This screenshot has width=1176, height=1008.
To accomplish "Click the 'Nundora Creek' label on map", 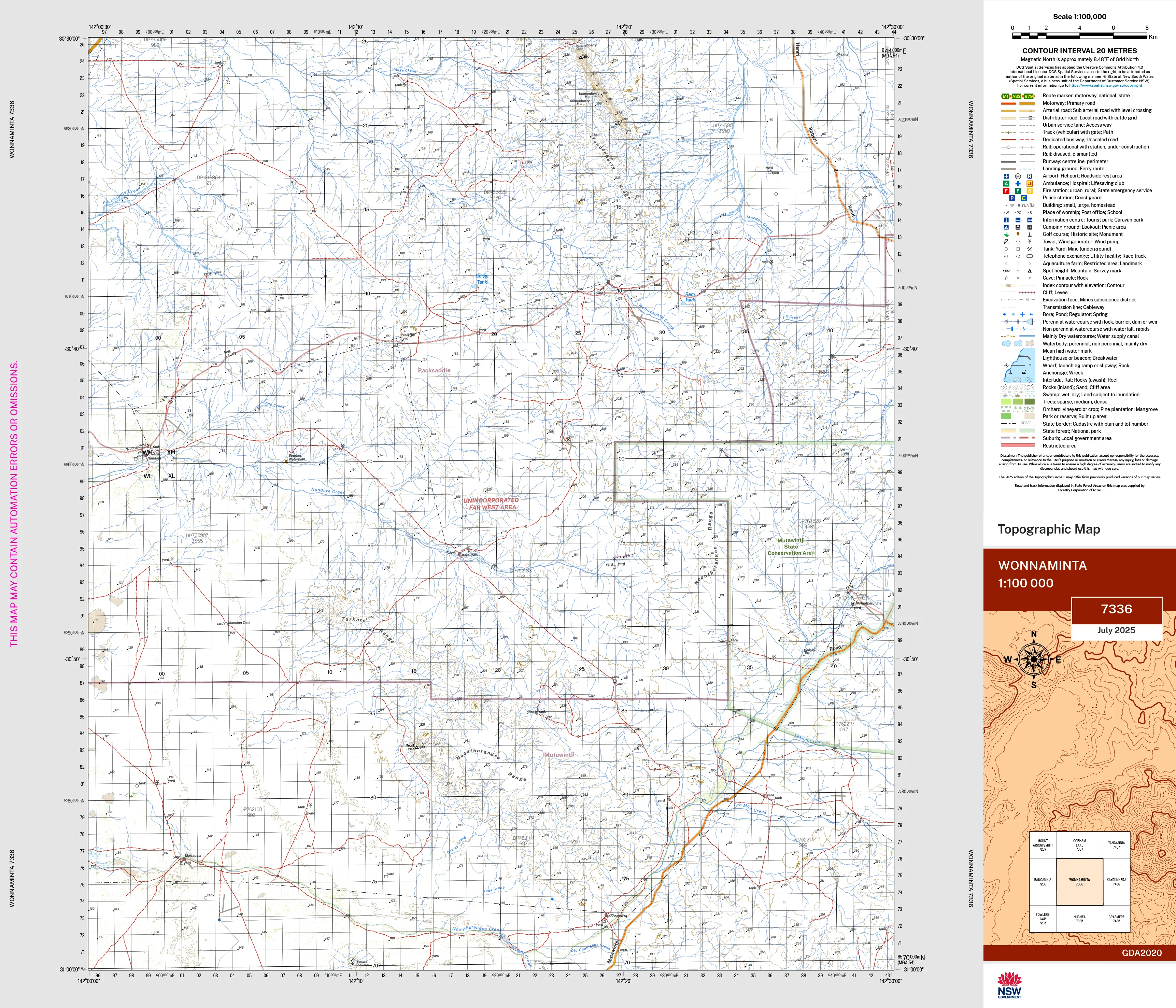I will pyautogui.click(x=328, y=491).
